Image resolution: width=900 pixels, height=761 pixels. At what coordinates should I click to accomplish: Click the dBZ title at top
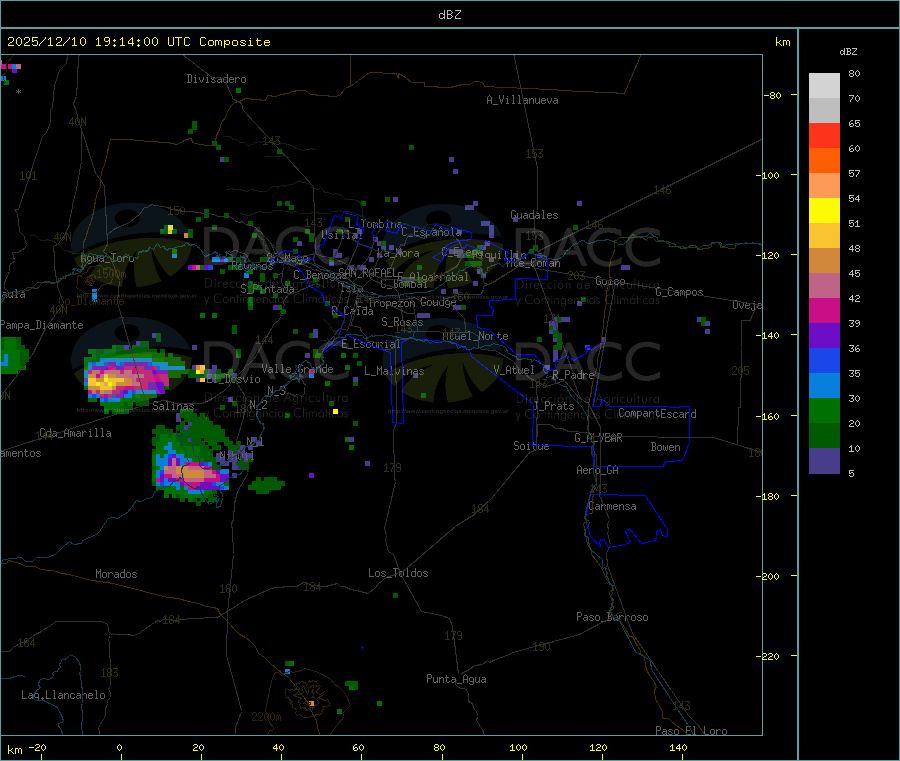(449, 15)
